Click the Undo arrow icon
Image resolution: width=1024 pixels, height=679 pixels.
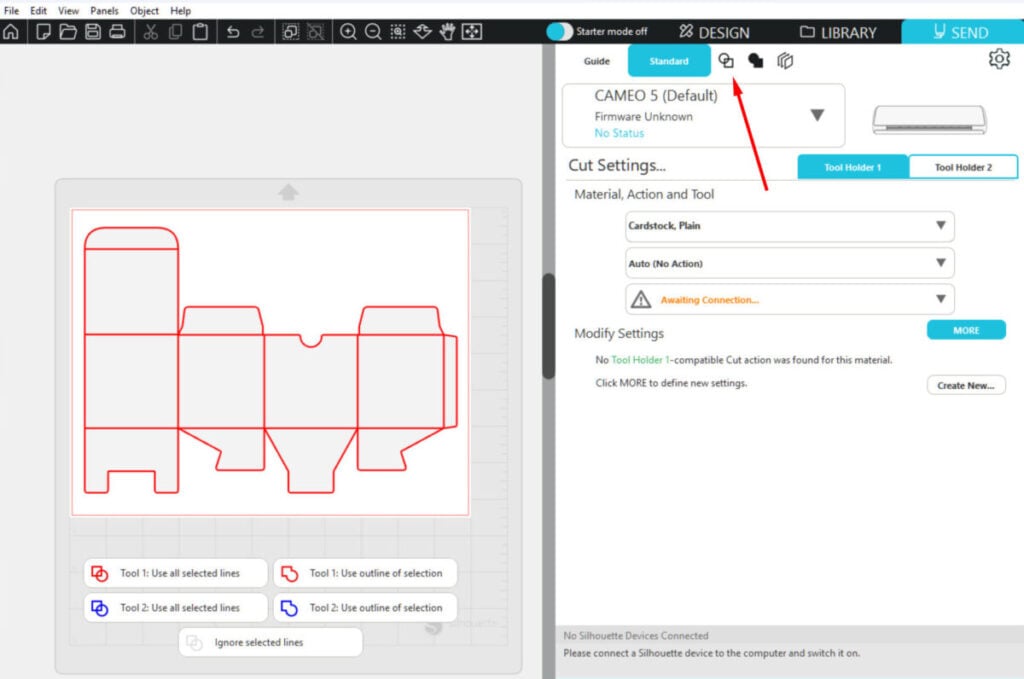pyautogui.click(x=233, y=31)
